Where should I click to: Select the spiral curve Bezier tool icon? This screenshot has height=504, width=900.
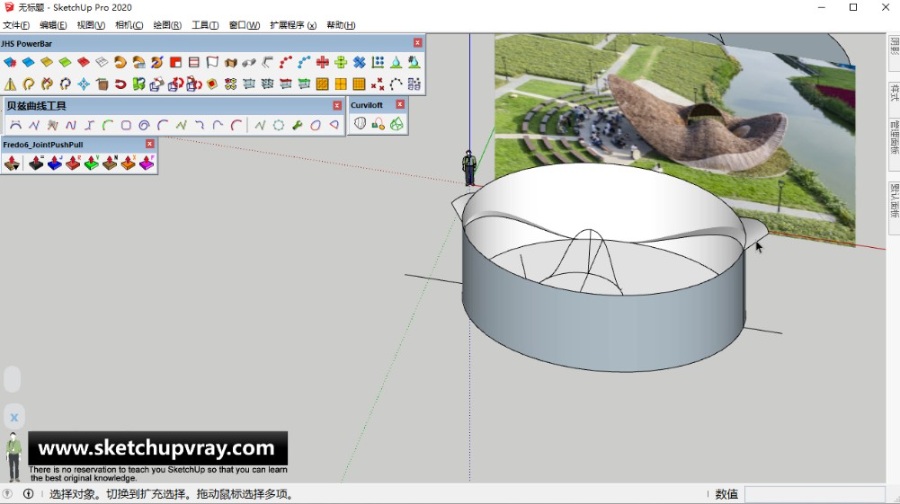[144, 125]
